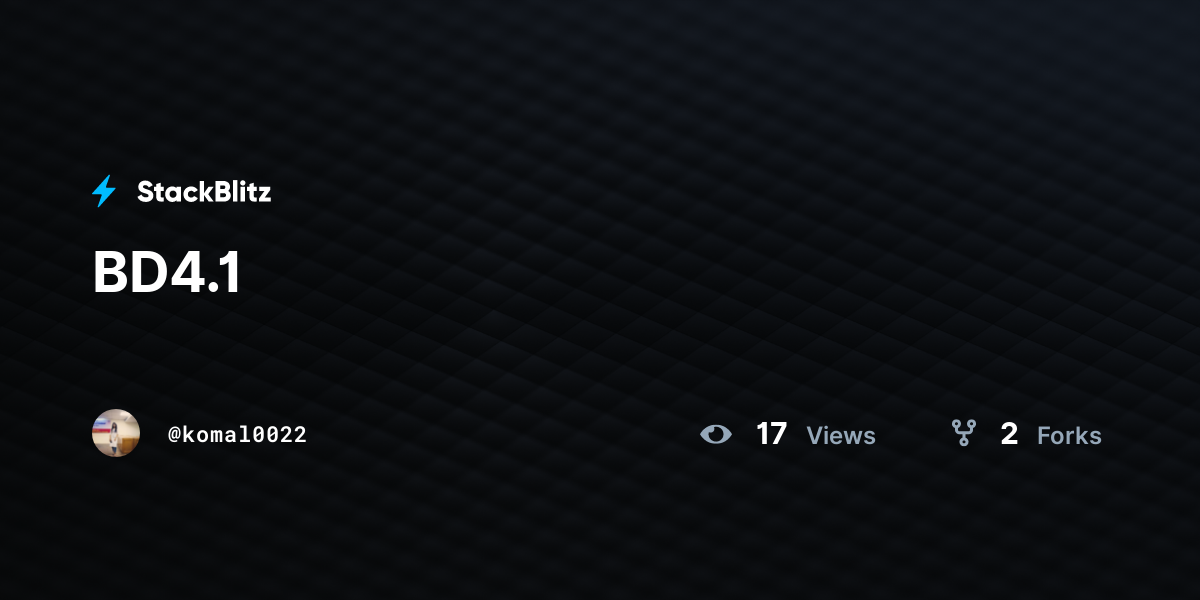Choose the branching forks symbol

(x=963, y=433)
